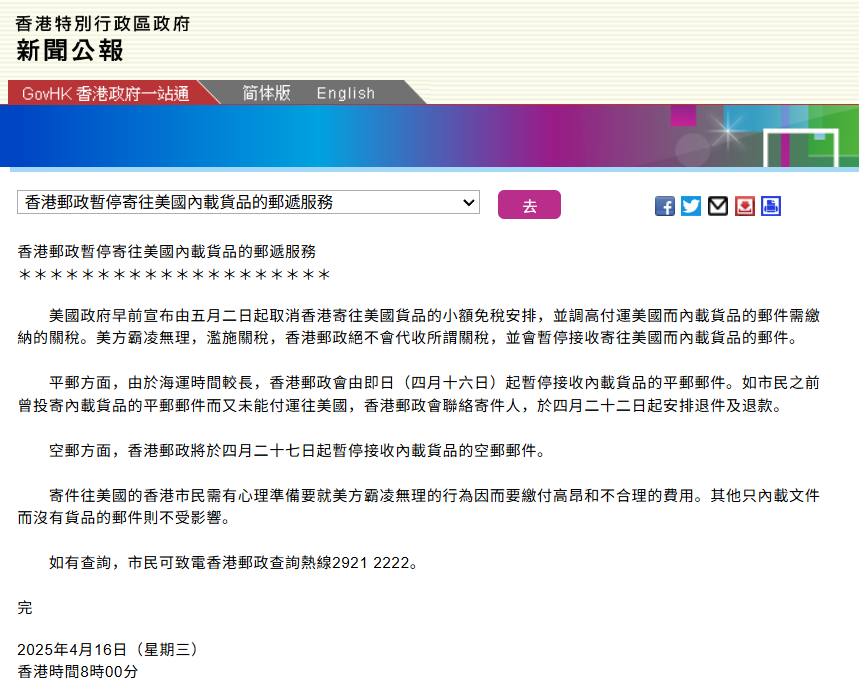The image size is (859, 688).
Task: Share this article via Twitter icon
Action: tap(691, 206)
